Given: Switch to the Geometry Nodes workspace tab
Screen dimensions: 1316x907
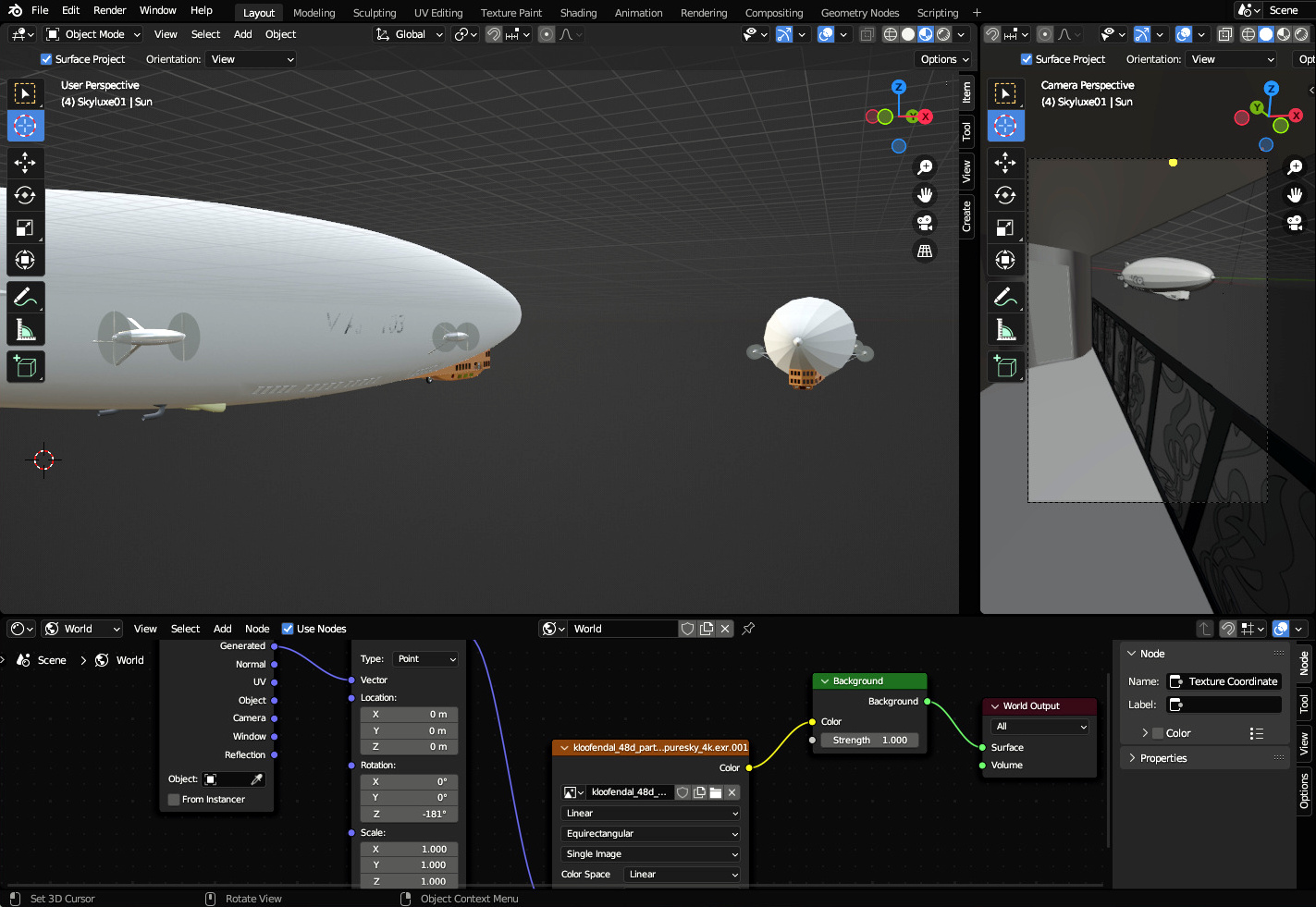Looking at the screenshot, I should point(860,13).
